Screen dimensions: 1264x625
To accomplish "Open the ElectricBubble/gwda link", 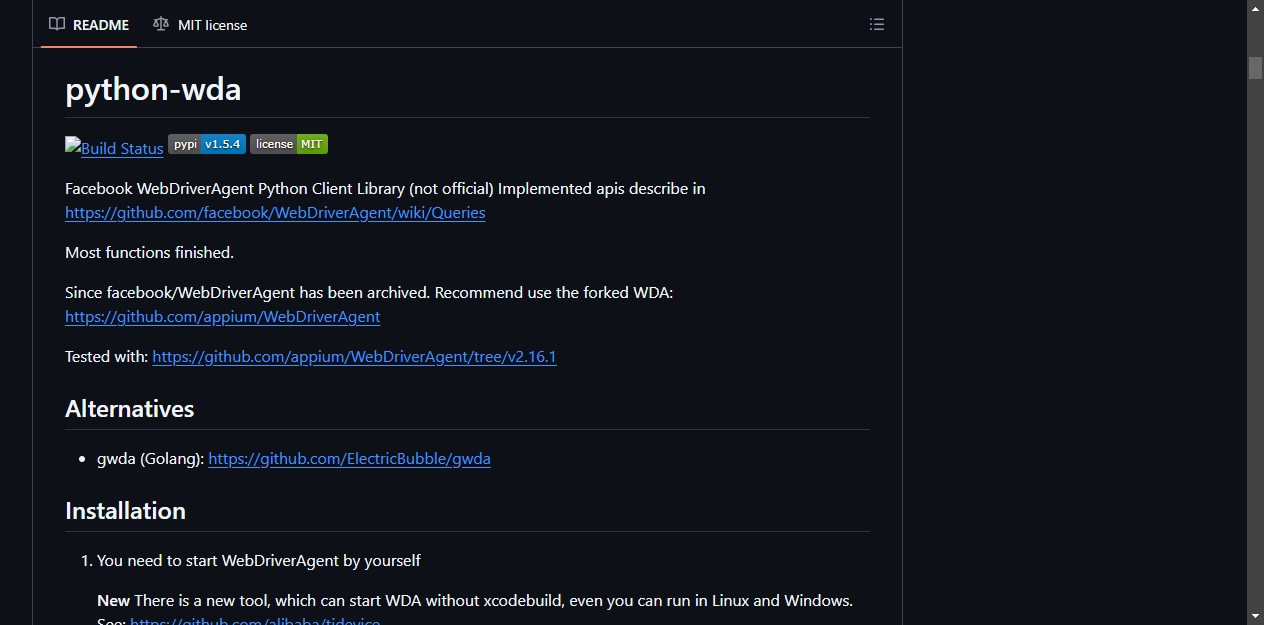I will pyautogui.click(x=349, y=458).
